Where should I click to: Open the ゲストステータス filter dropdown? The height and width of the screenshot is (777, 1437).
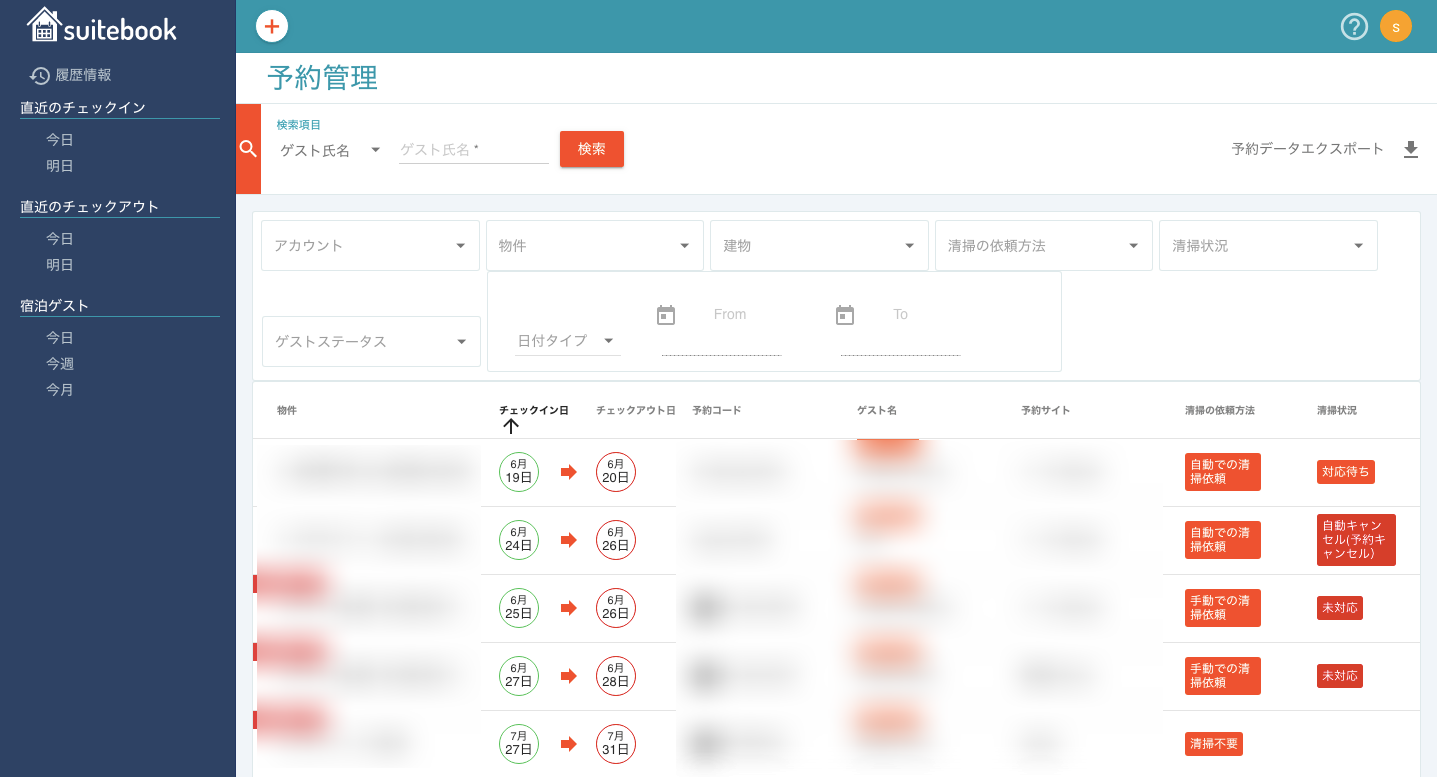point(371,342)
